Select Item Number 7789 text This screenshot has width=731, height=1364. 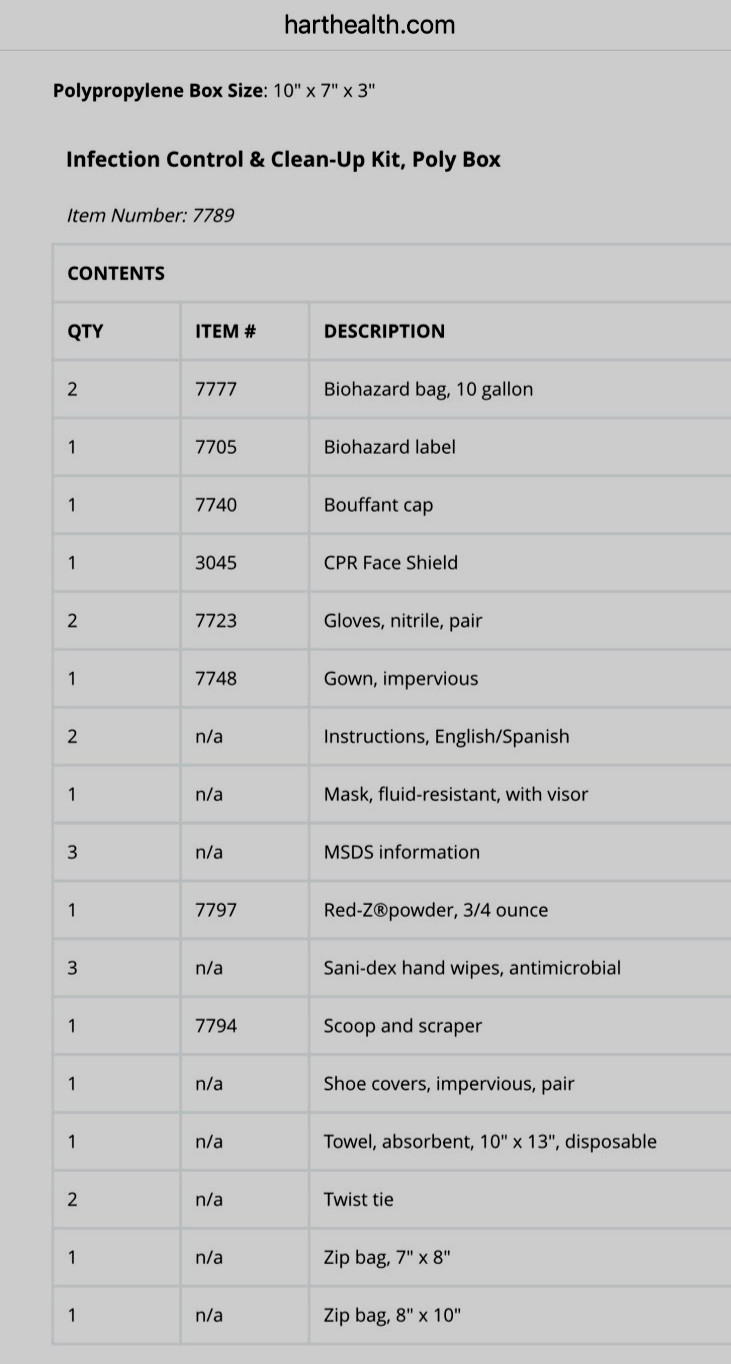pos(150,215)
